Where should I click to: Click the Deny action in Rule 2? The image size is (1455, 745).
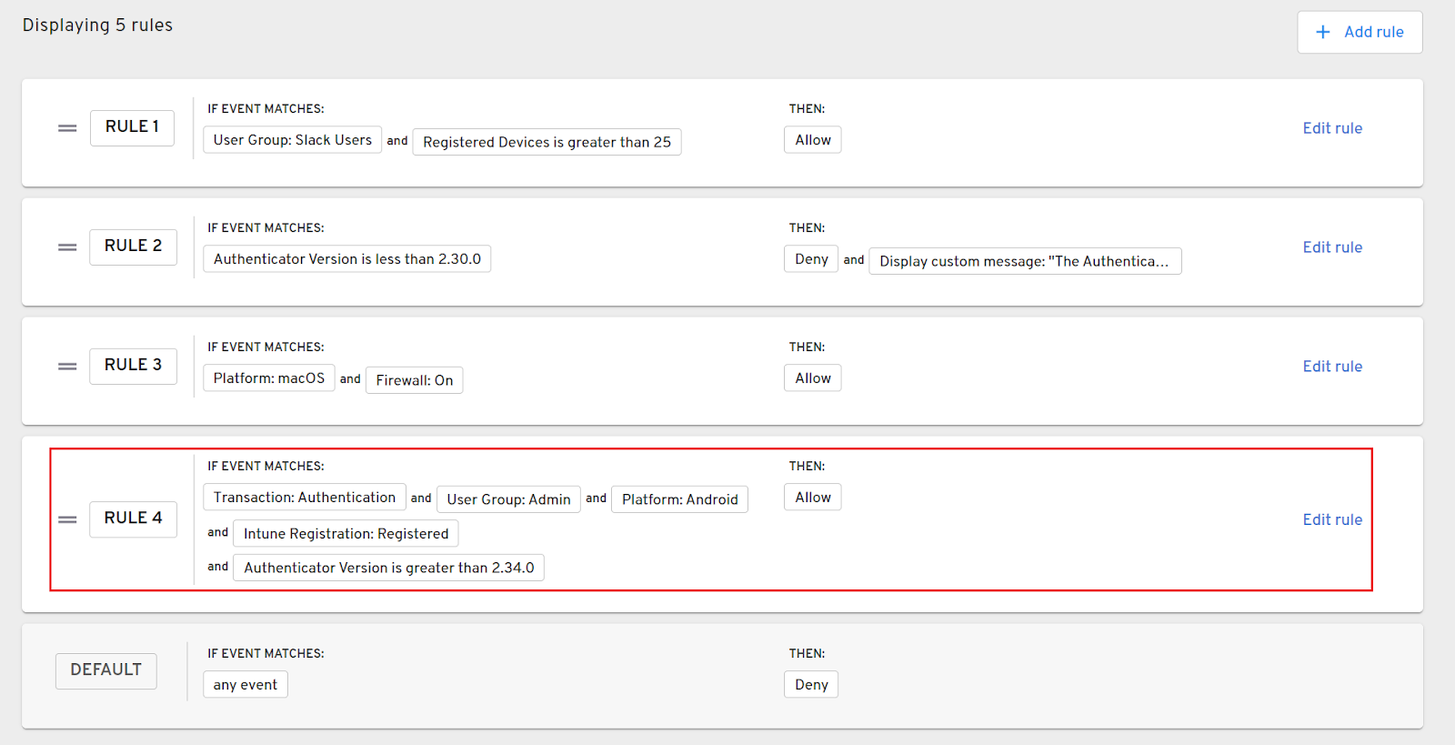(x=811, y=259)
